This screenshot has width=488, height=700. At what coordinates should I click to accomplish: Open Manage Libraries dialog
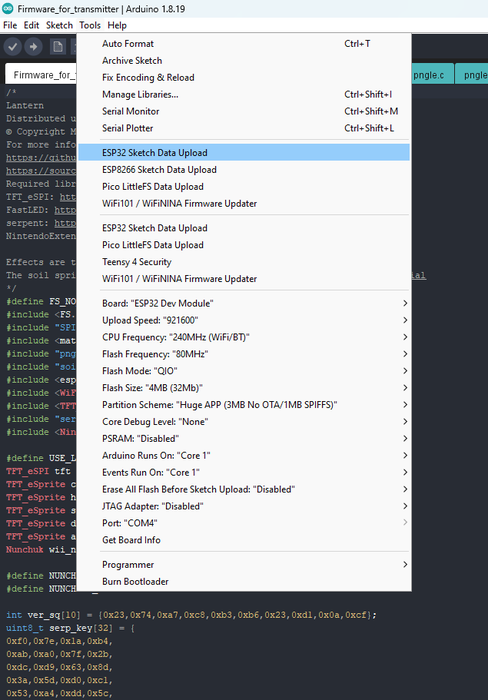(244, 95)
